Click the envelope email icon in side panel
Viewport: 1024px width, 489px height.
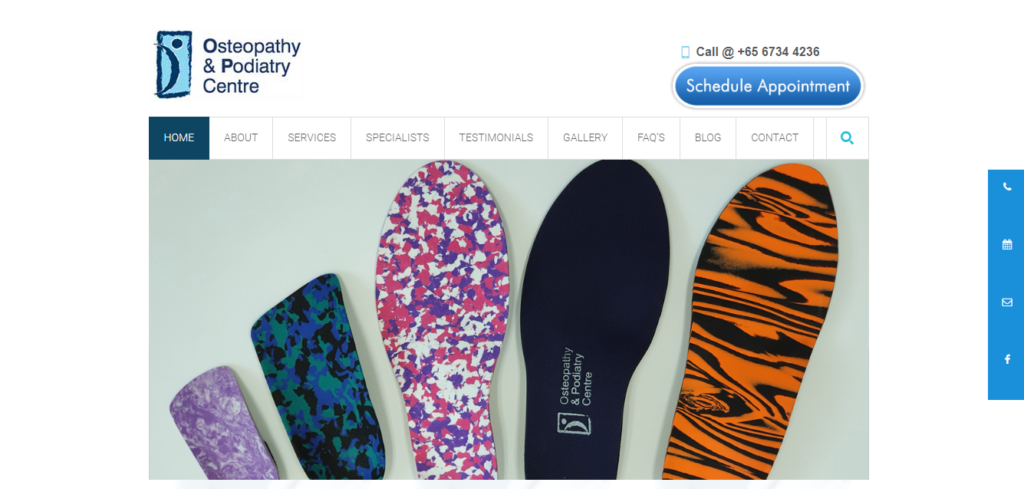coord(1006,302)
